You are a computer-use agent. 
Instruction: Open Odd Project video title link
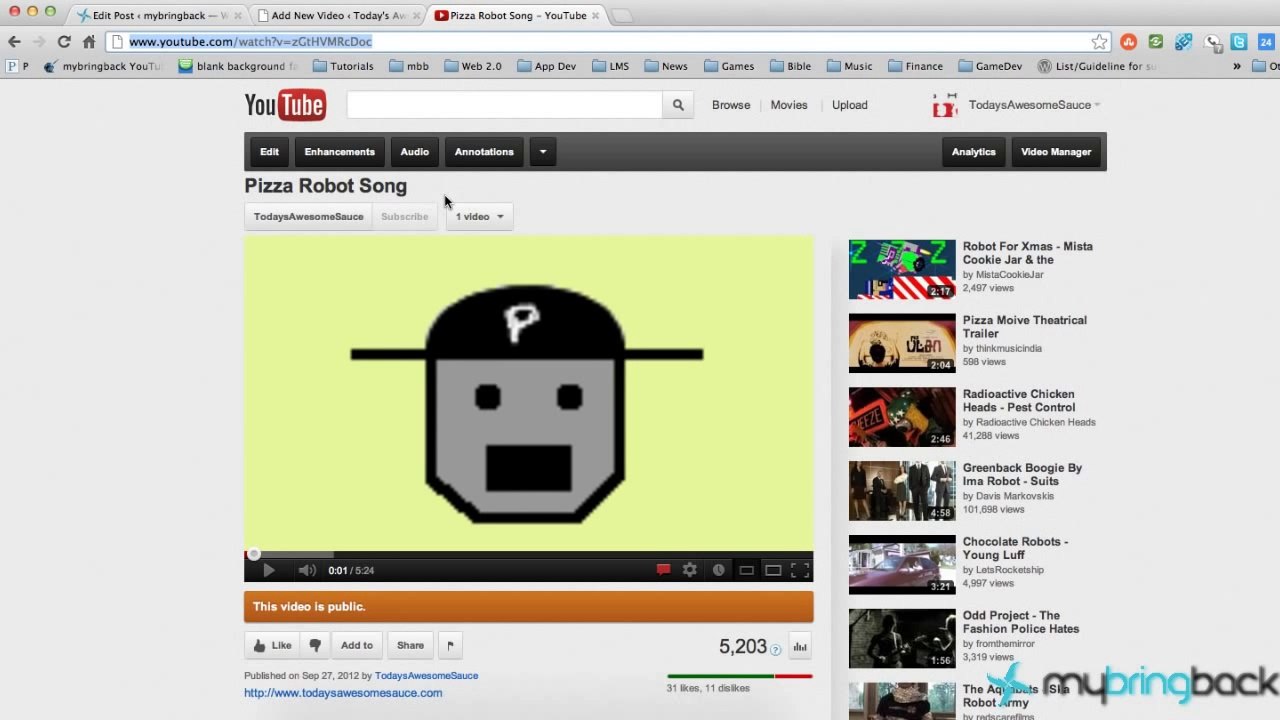[1021, 623]
